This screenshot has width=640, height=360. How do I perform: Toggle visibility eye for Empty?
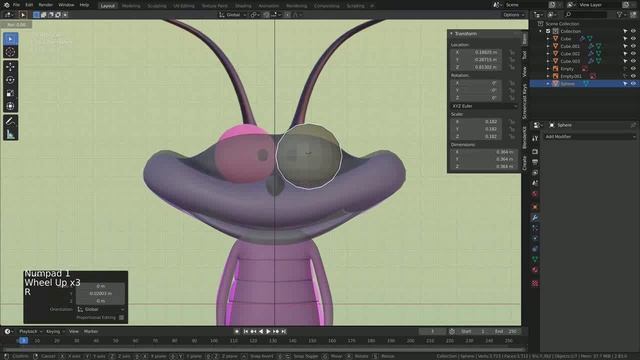tap(633, 69)
